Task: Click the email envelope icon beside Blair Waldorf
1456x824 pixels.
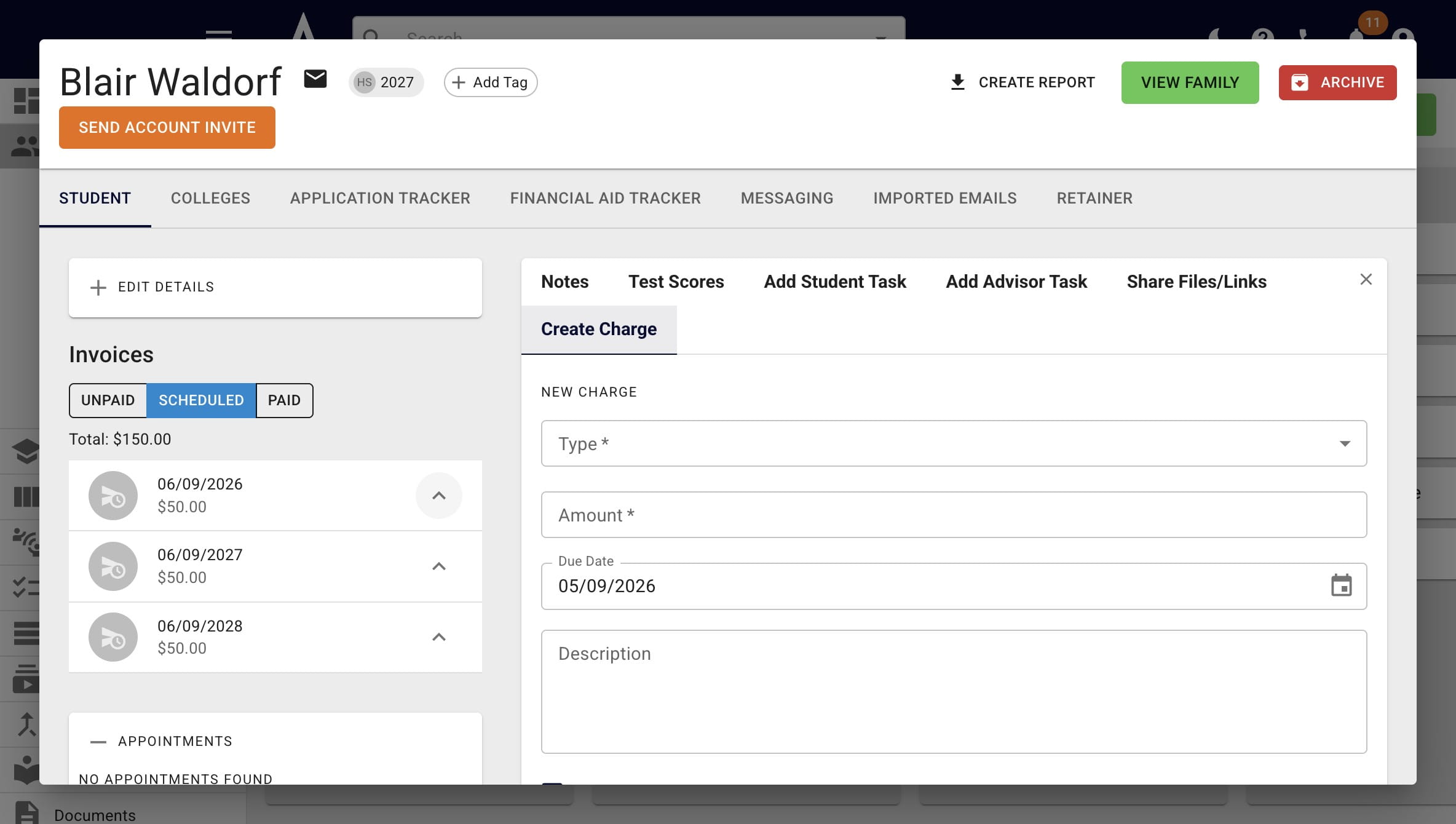Action: 315,79
